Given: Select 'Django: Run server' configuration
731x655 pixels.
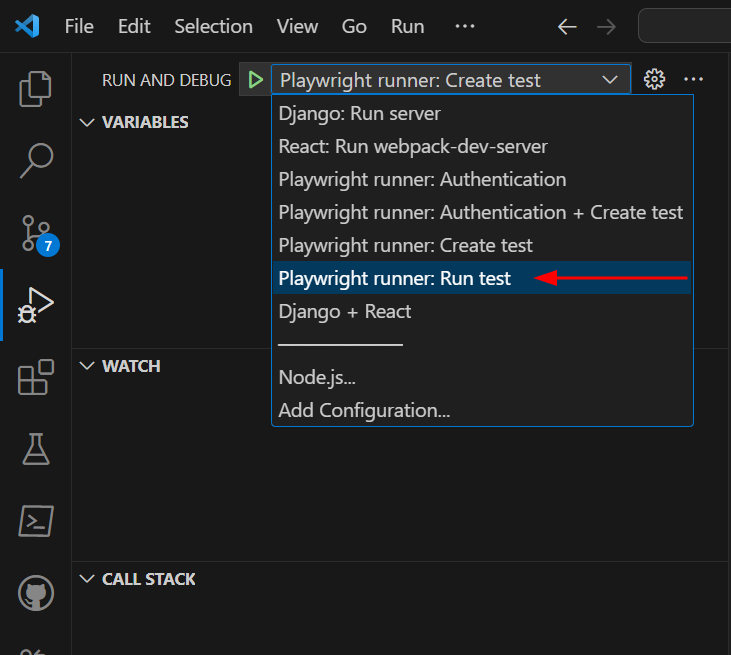Looking at the screenshot, I should coord(482,114).
